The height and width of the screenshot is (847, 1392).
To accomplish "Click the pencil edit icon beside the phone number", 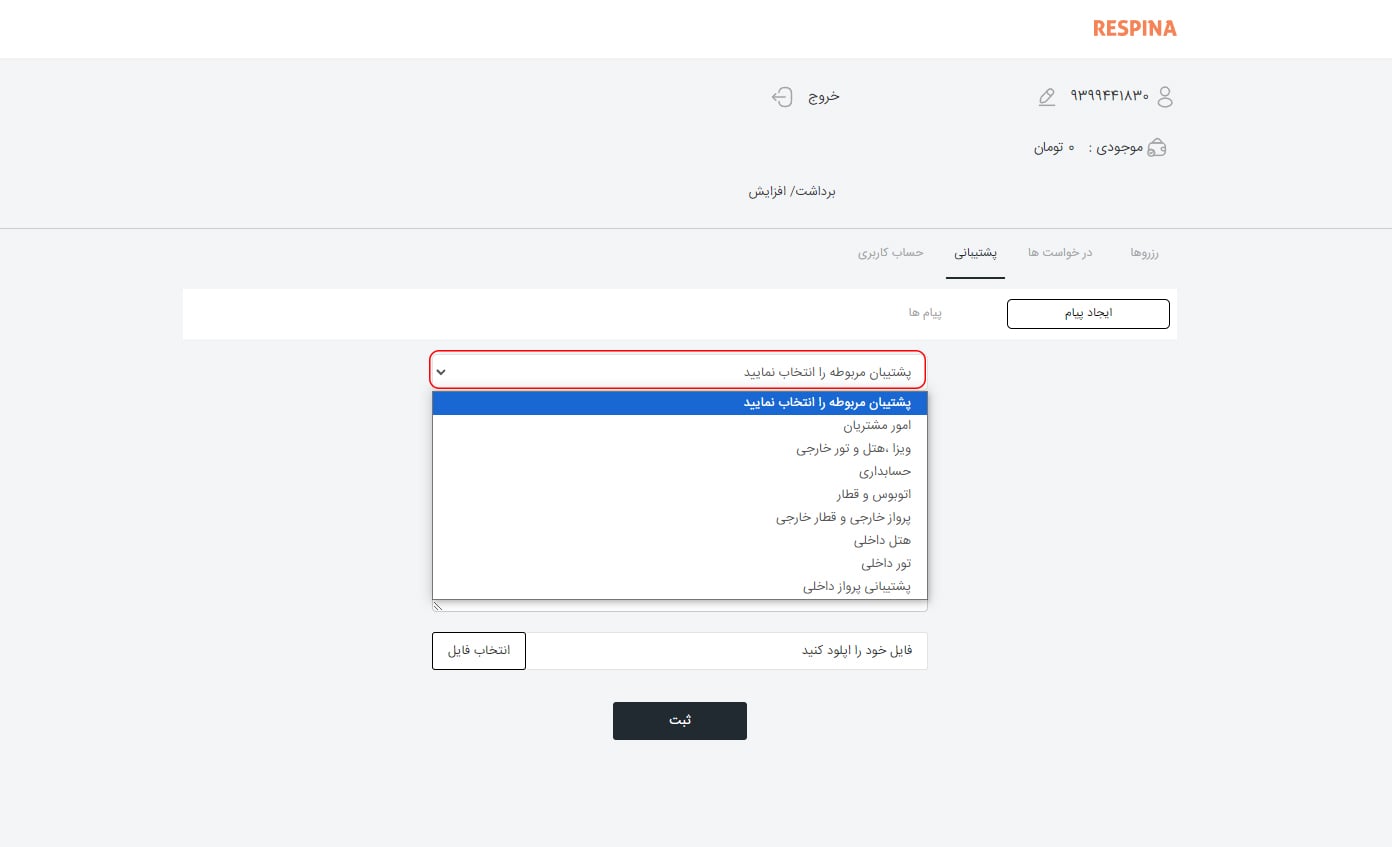I will pos(1046,97).
